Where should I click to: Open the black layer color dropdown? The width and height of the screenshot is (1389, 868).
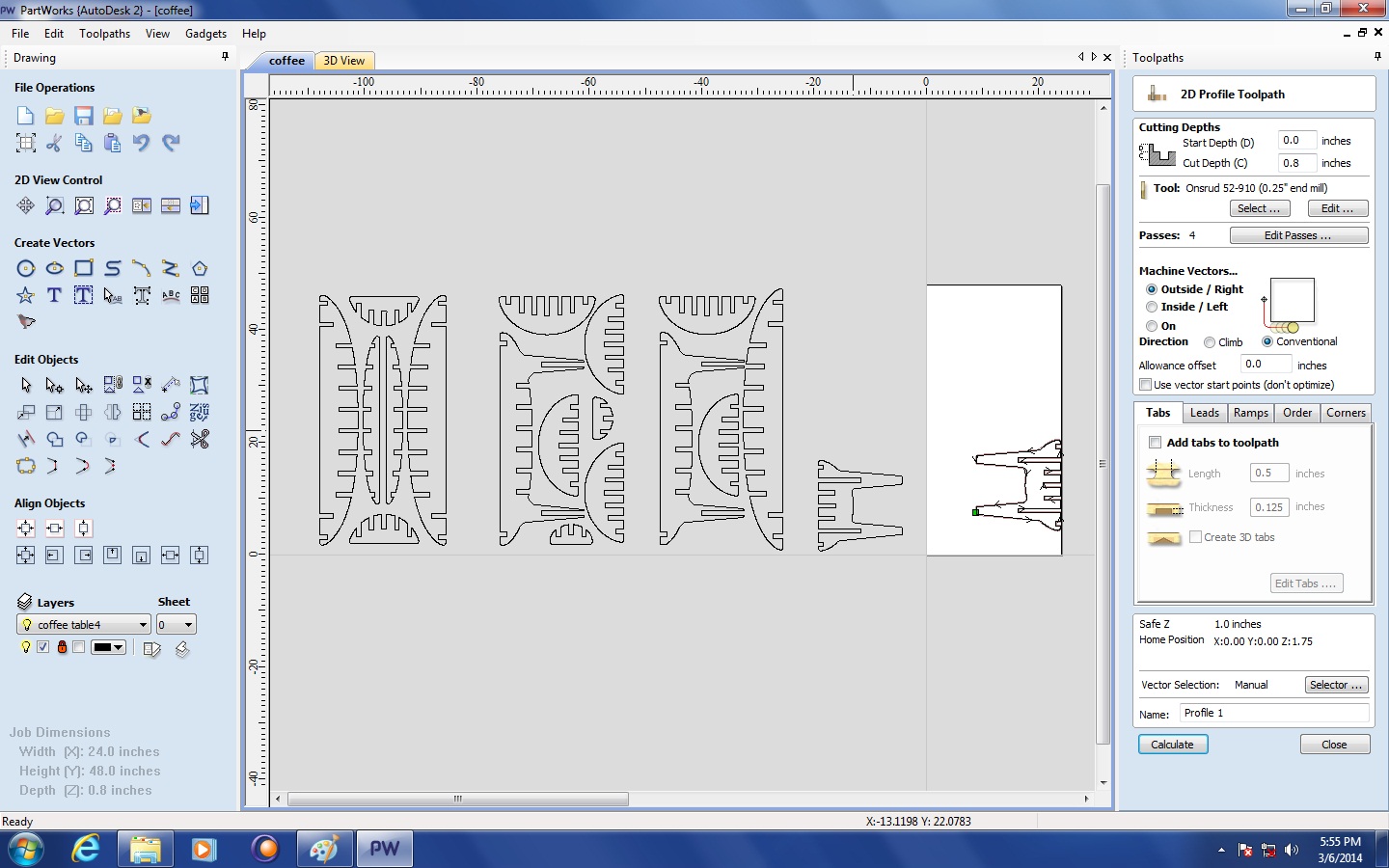(x=108, y=647)
